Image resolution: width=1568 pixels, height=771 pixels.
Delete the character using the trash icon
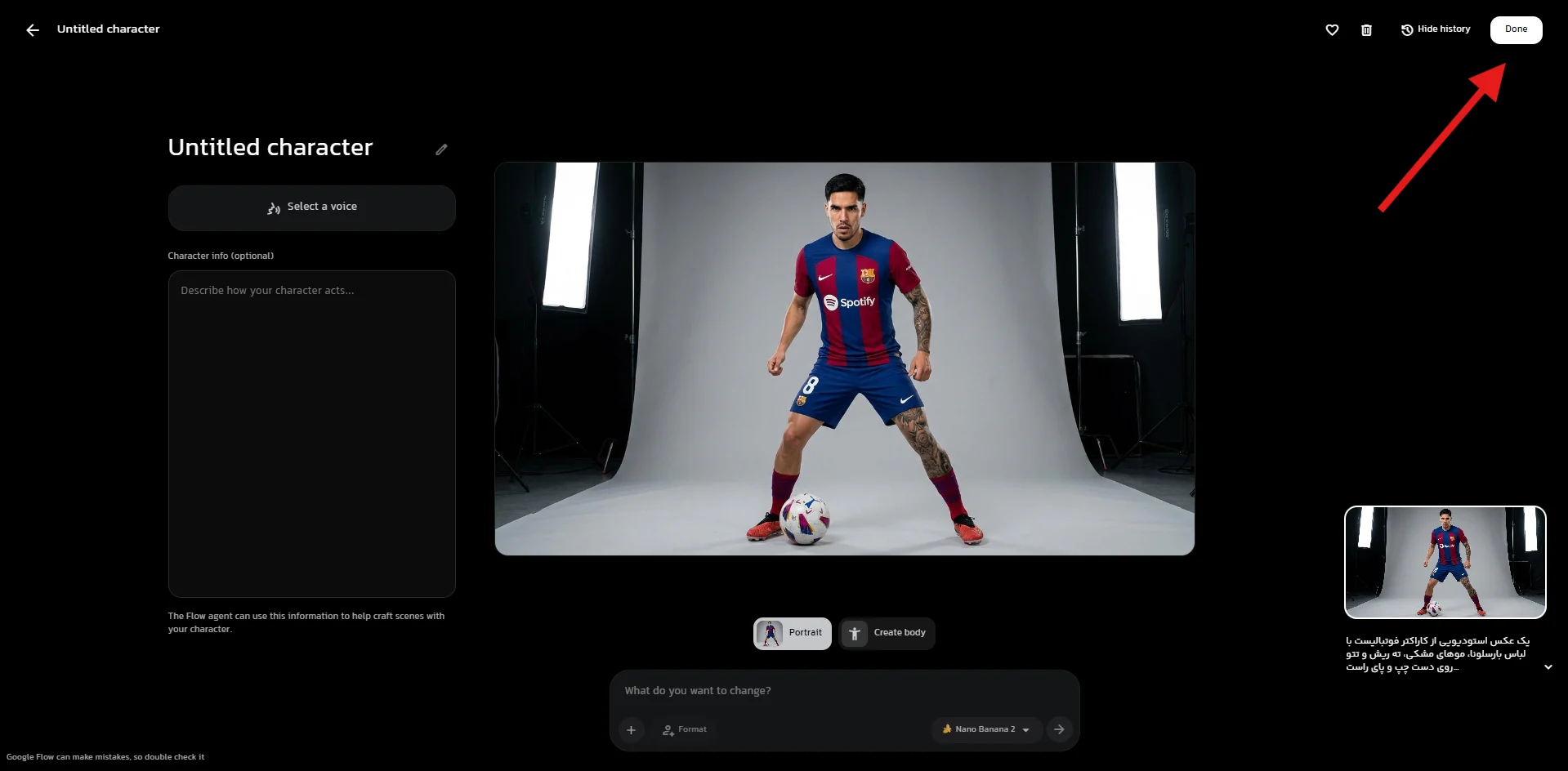pos(1366,30)
